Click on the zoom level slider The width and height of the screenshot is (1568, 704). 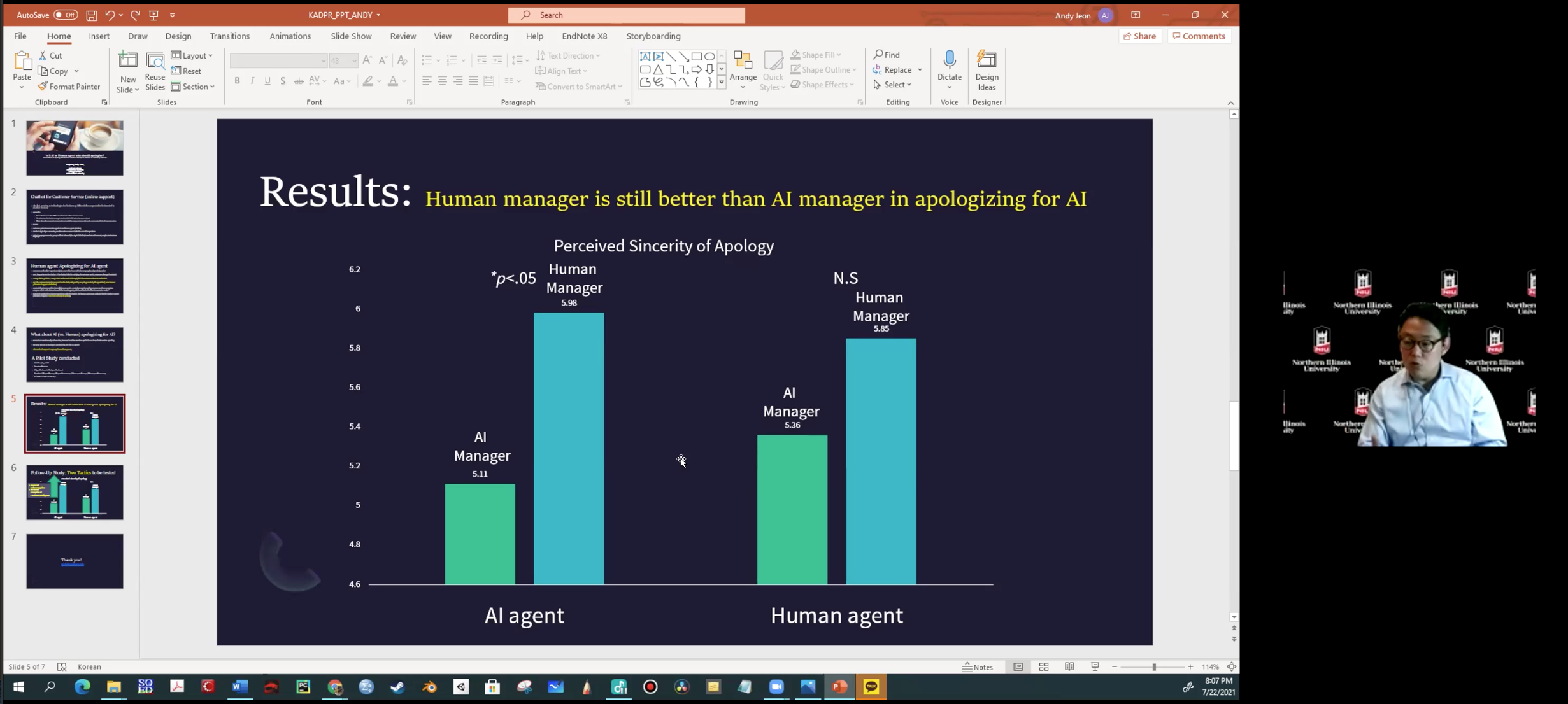coord(1153,666)
